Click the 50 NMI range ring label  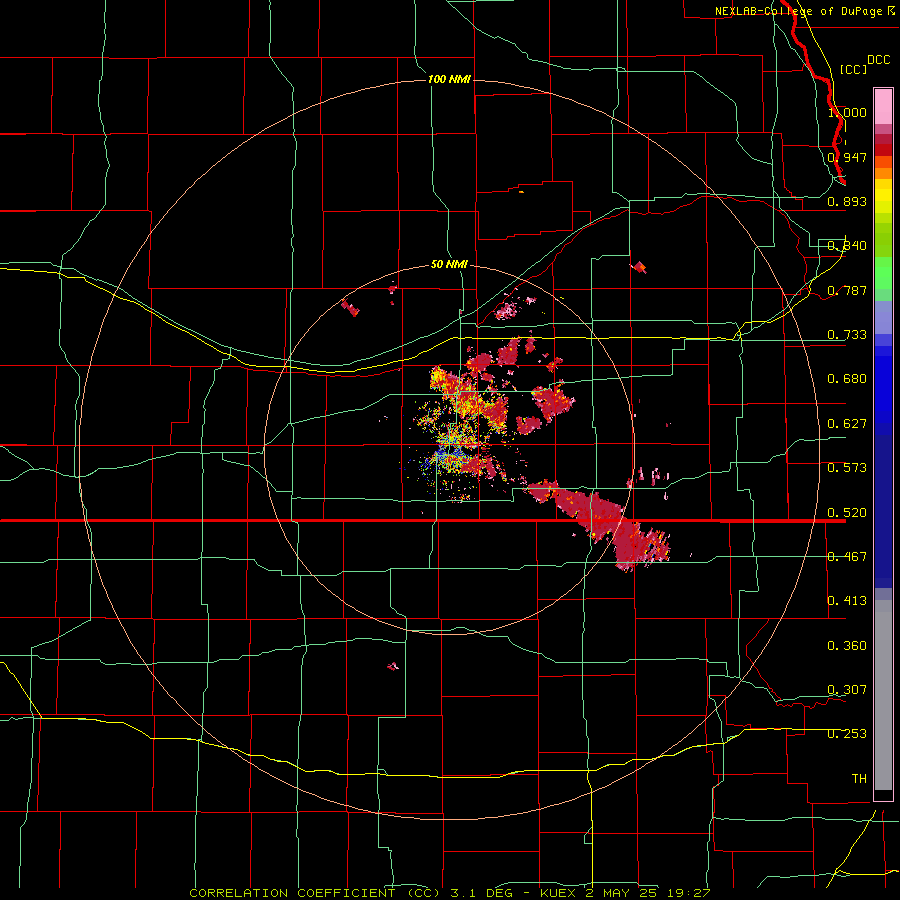[x=449, y=265]
